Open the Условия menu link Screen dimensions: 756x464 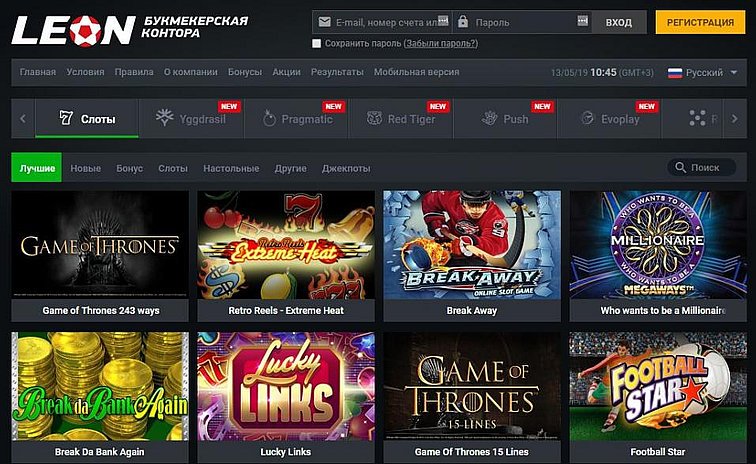85,72
